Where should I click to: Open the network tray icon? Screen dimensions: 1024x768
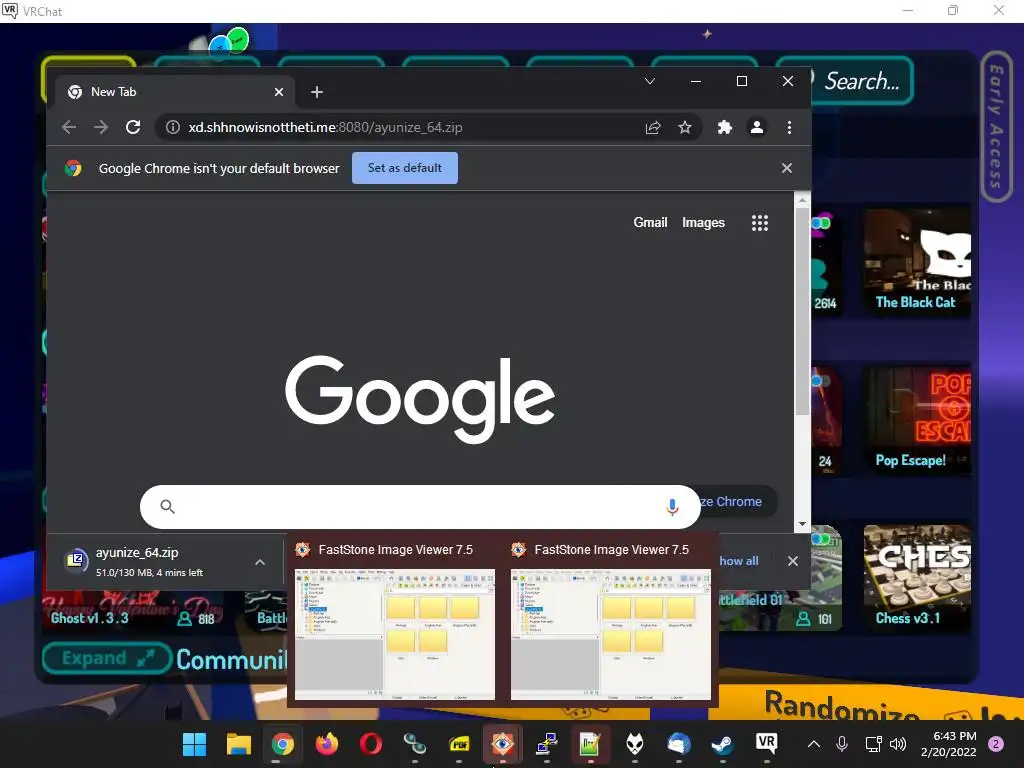pos(873,744)
